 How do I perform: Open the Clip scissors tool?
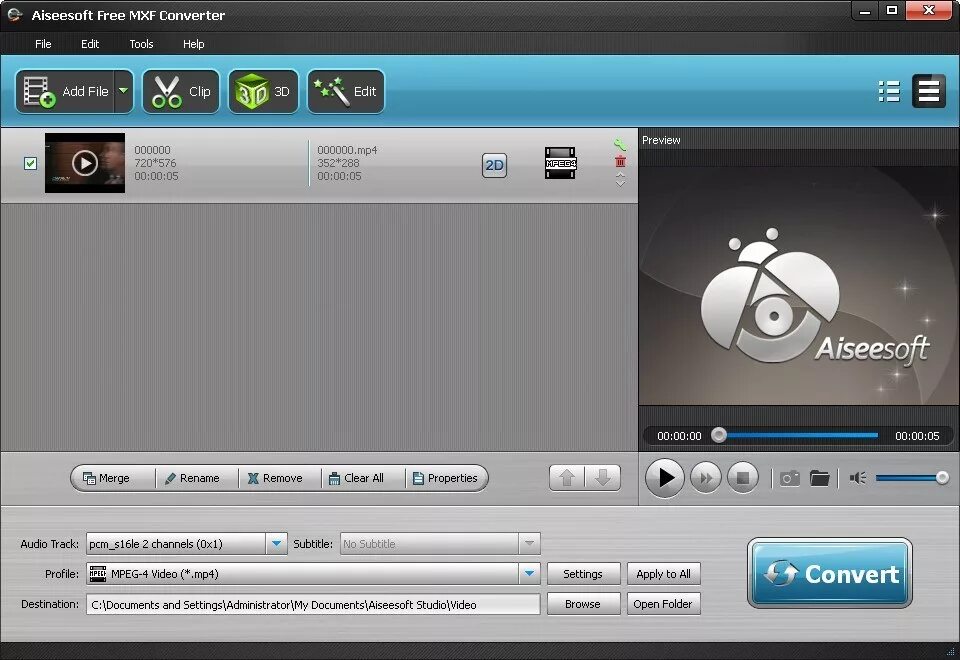[181, 92]
